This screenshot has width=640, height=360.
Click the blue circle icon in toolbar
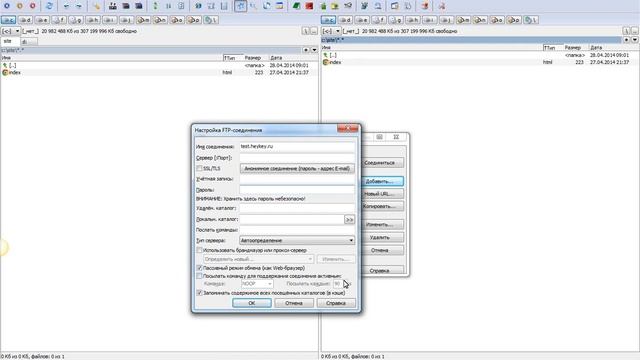[x=7, y=6]
